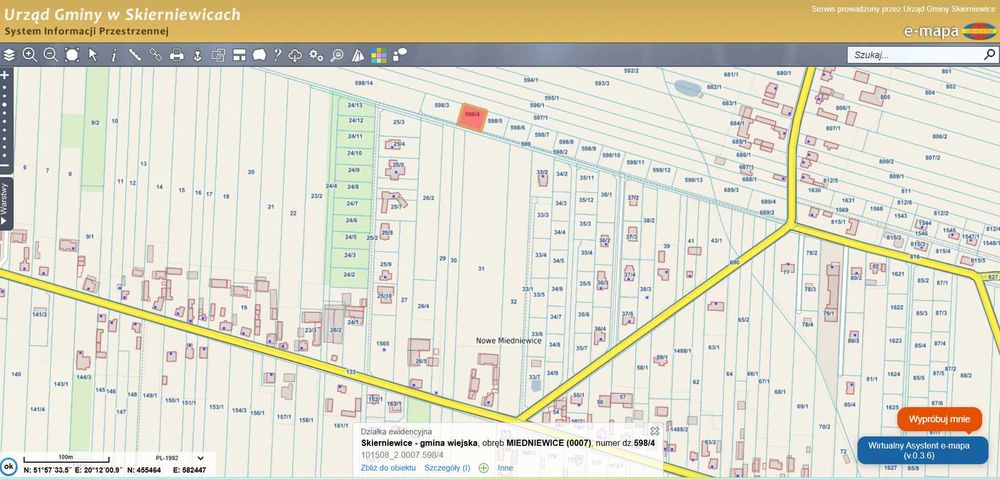Select the polygon area drawing tool
Image resolution: width=1000 pixels, height=479 pixels.
click(x=259, y=55)
